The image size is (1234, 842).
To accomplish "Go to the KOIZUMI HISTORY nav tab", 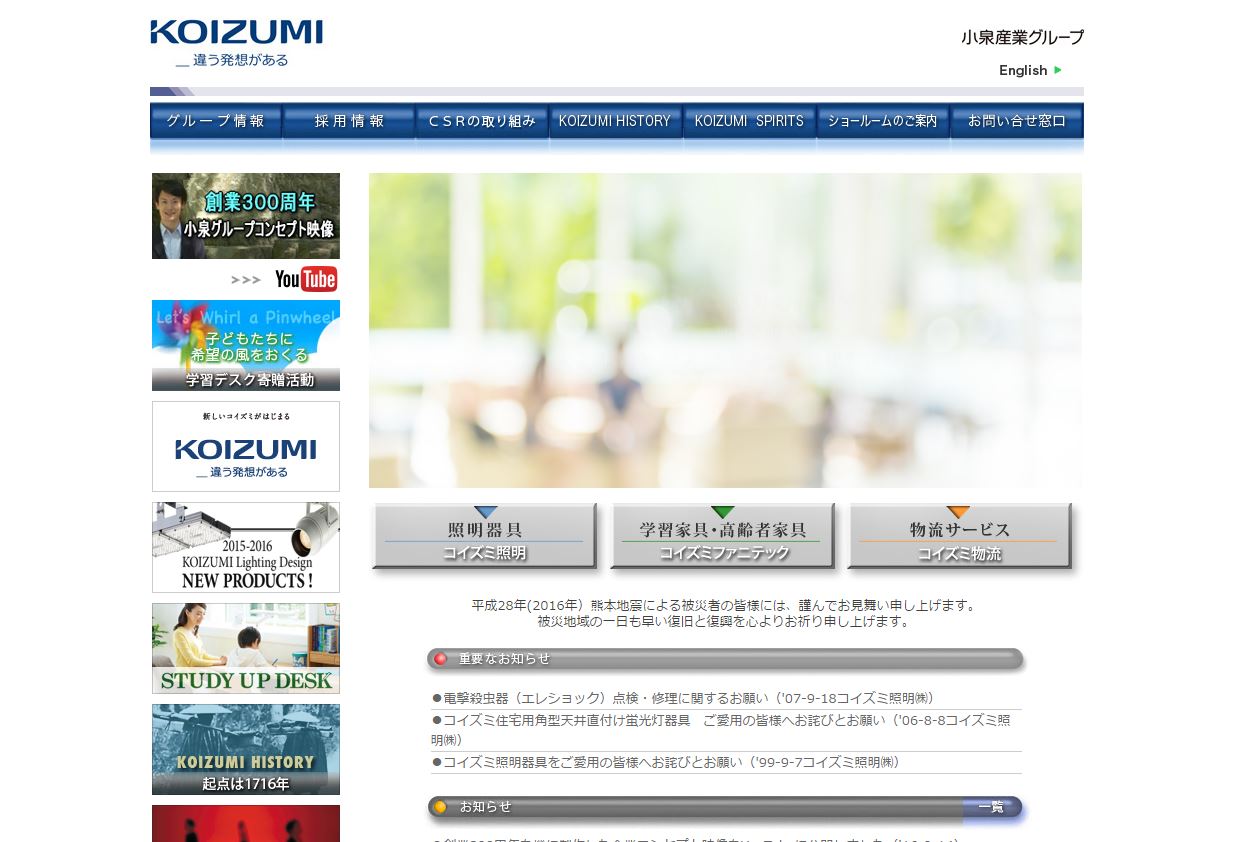I will [x=615, y=121].
